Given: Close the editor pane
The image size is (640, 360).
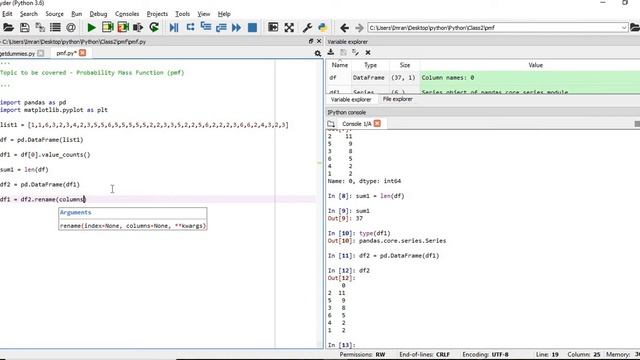Looking at the screenshot, I should (x=319, y=41).
